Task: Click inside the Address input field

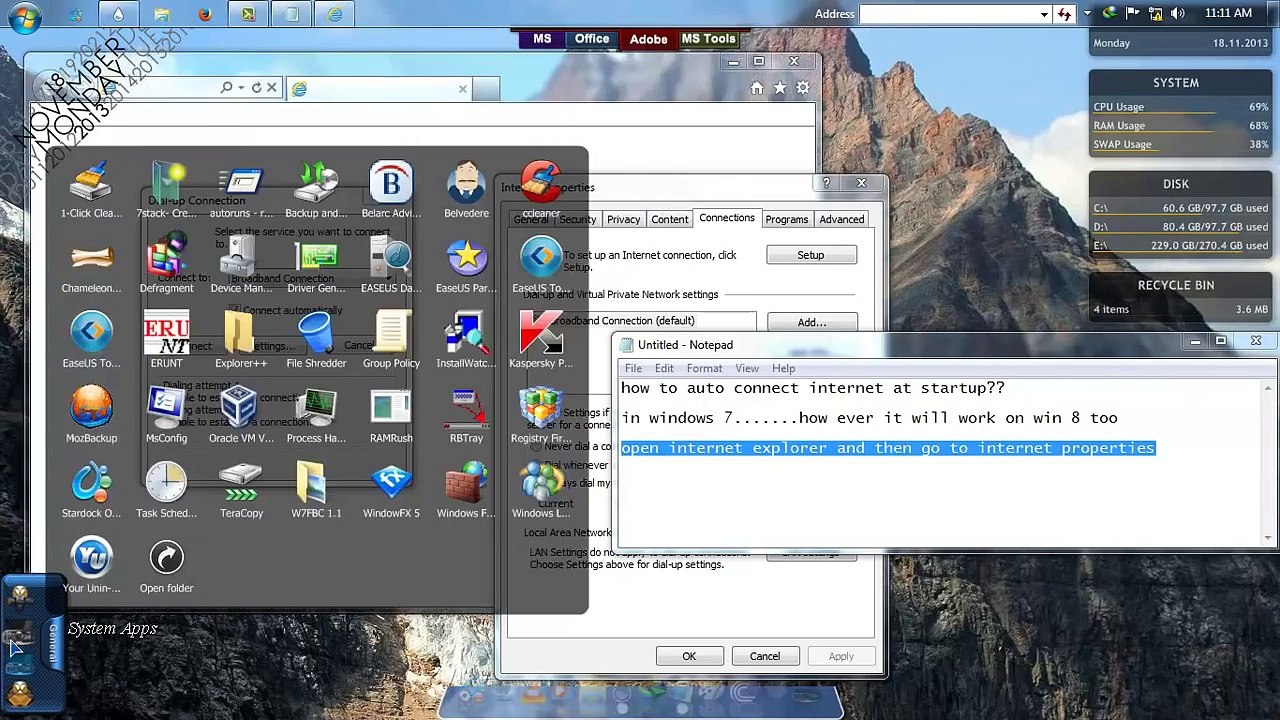Action: click(948, 14)
